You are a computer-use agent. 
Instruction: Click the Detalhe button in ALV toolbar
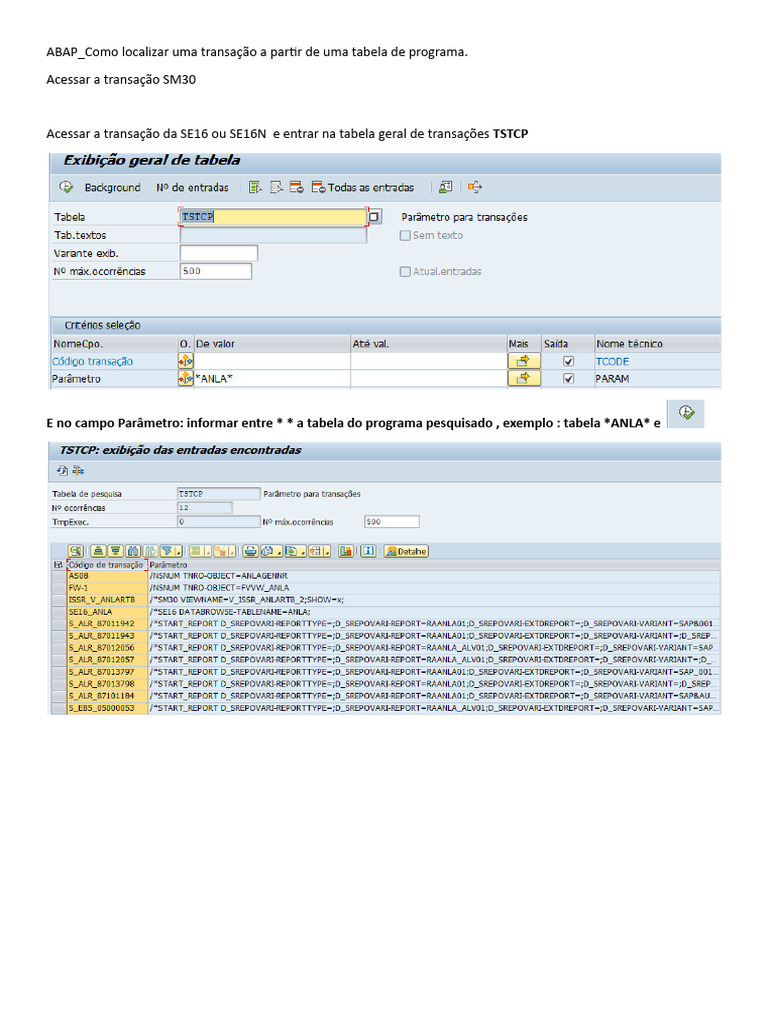pos(406,551)
